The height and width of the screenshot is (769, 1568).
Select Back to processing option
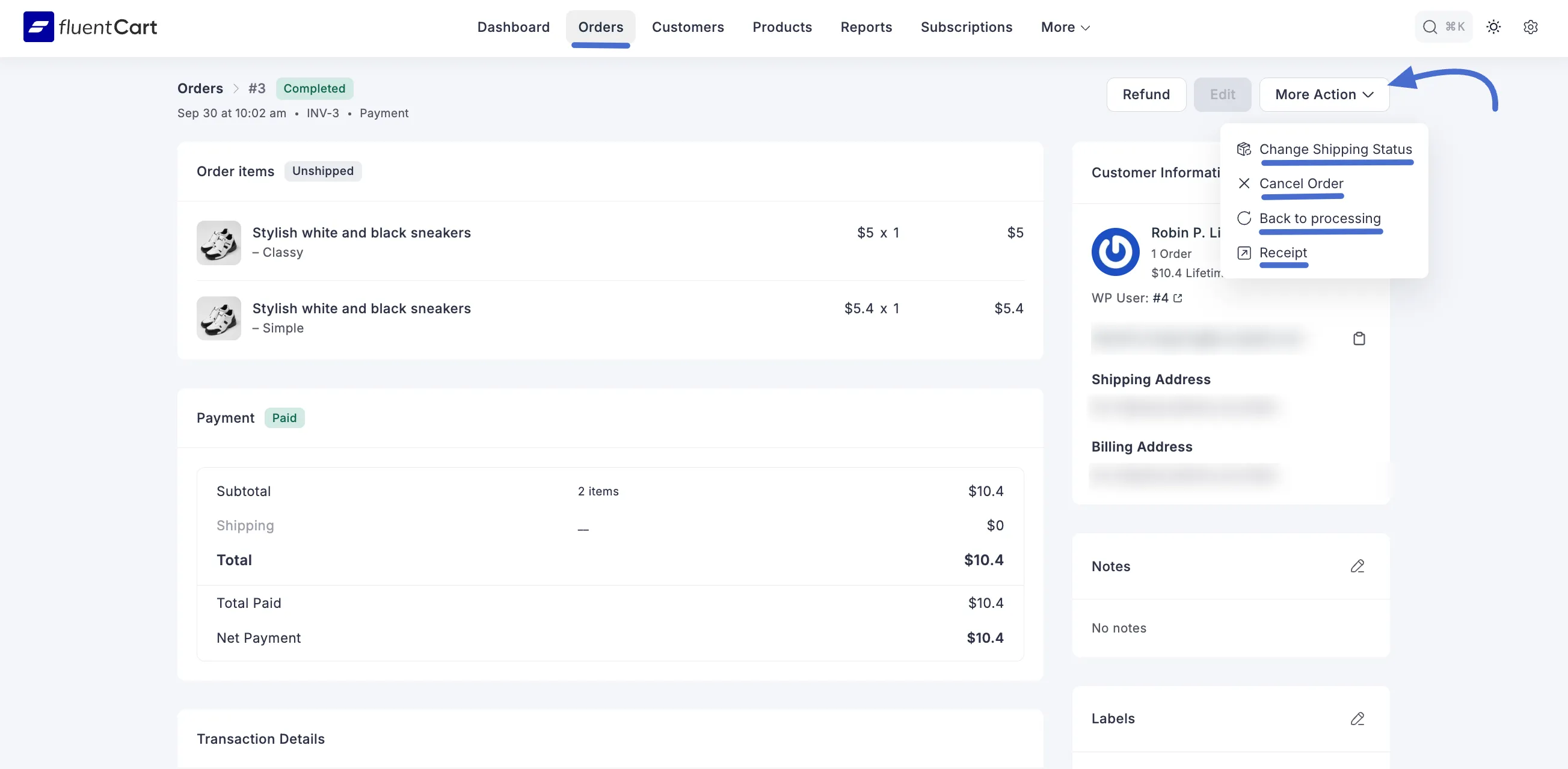tap(1320, 218)
